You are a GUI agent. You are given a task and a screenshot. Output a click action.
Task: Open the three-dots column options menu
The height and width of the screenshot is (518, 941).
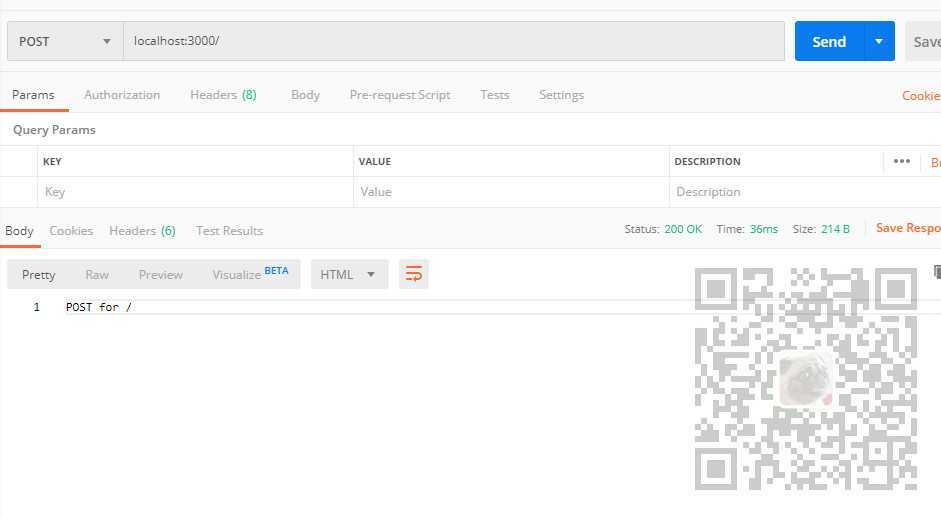901,161
